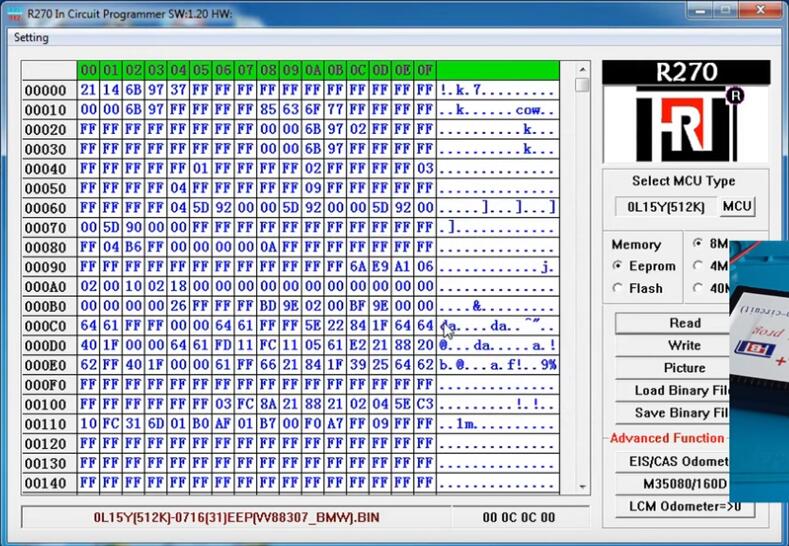Click column header 0F
The height and width of the screenshot is (546, 789).
pos(425,70)
